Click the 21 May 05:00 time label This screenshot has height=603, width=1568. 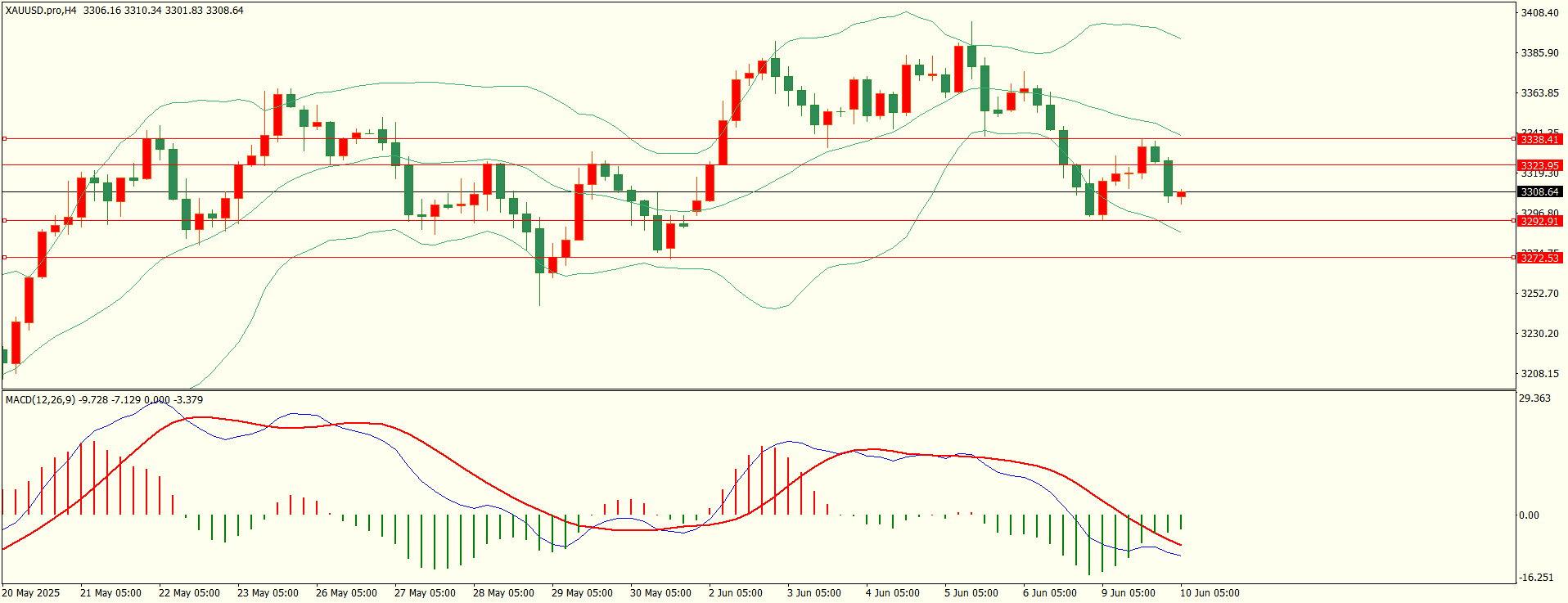point(110,593)
